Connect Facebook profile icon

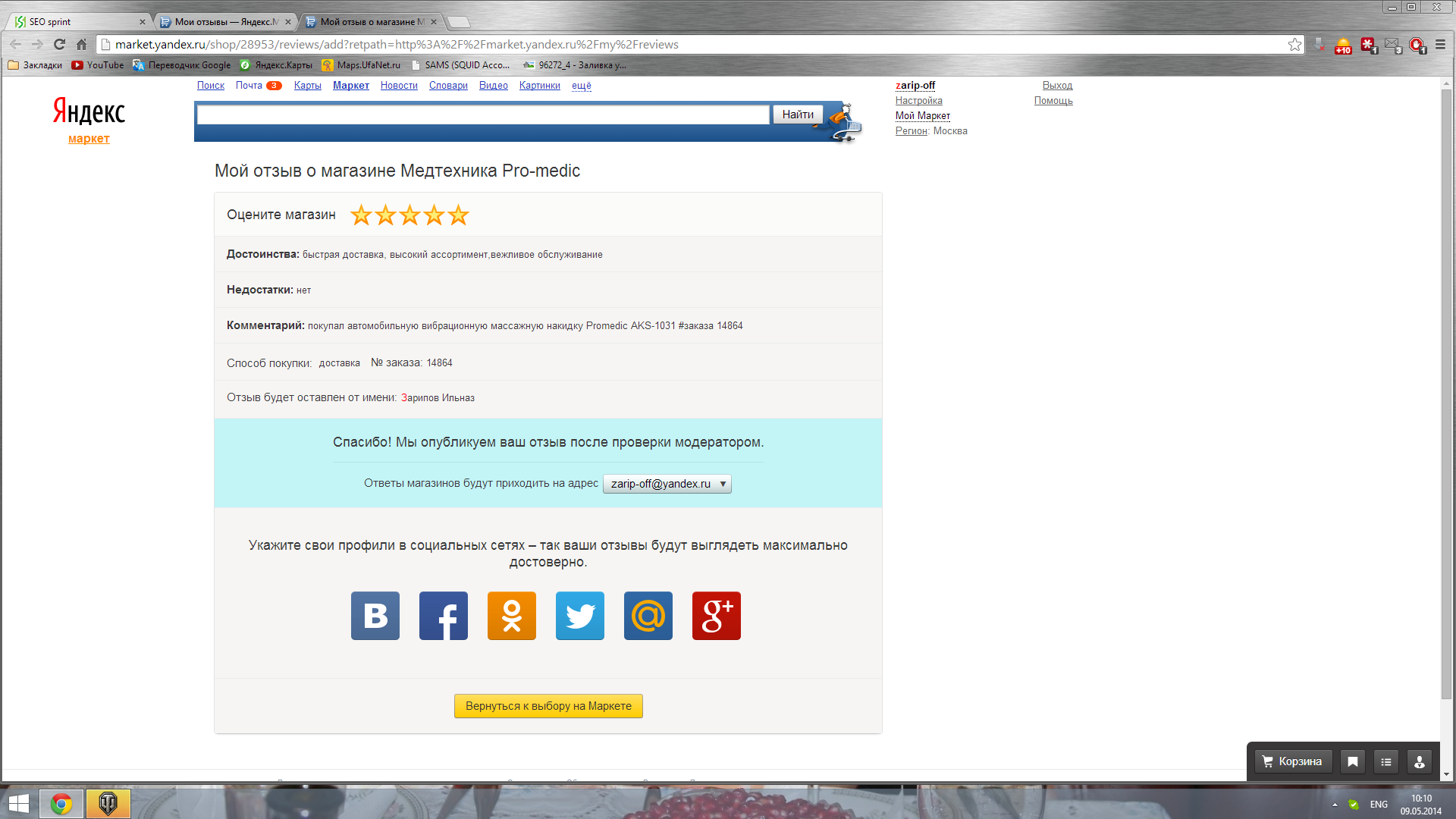[444, 616]
